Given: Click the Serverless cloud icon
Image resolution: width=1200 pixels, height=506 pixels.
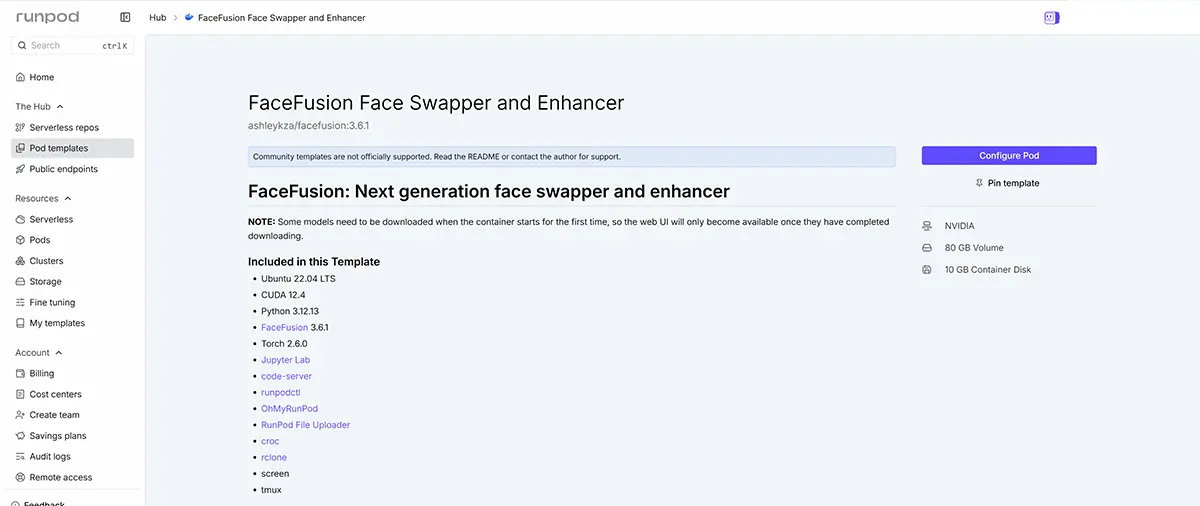Looking at the screenshot, I should coord(21,219).
